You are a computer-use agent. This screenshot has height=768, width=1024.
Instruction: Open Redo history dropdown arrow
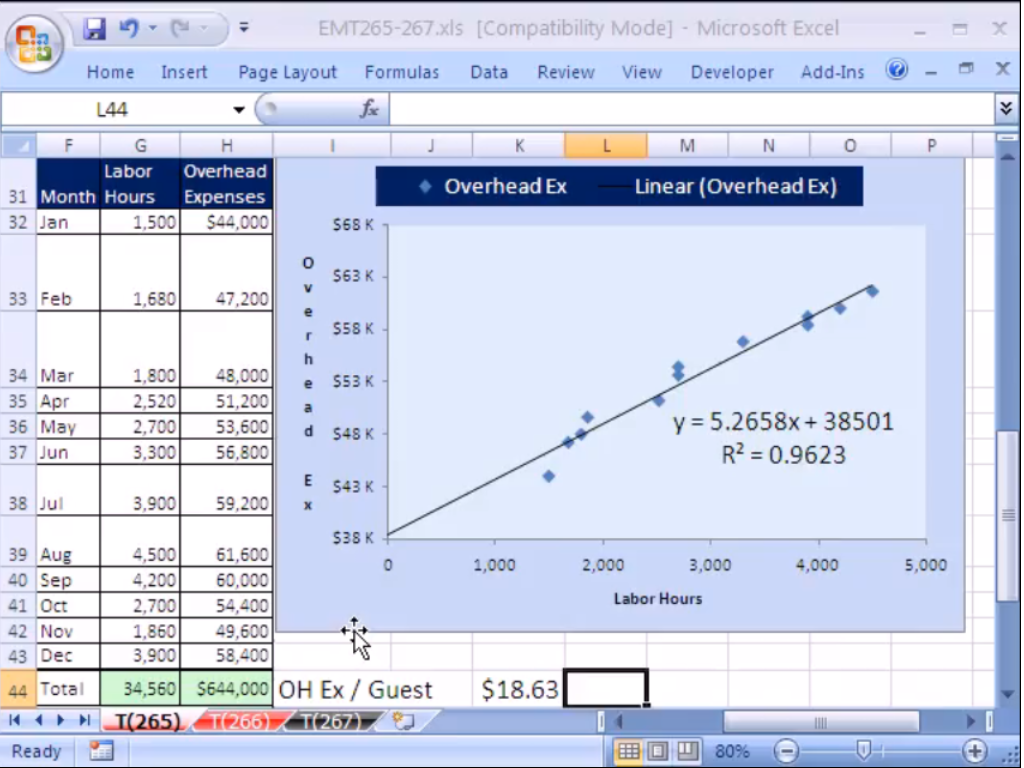click(x=204, y=28)
